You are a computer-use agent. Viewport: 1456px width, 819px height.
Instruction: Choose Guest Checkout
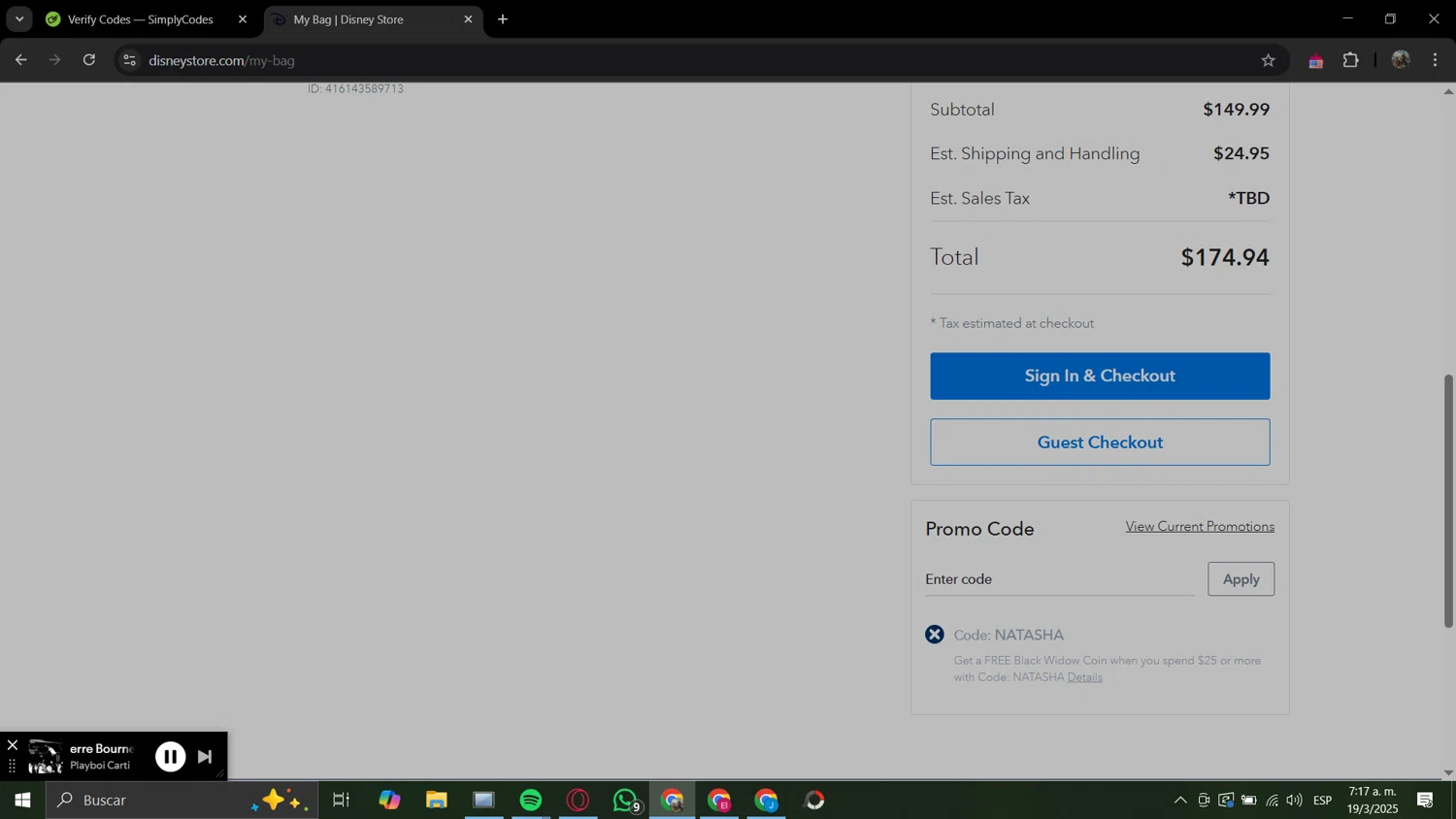tap(1100, 442)
